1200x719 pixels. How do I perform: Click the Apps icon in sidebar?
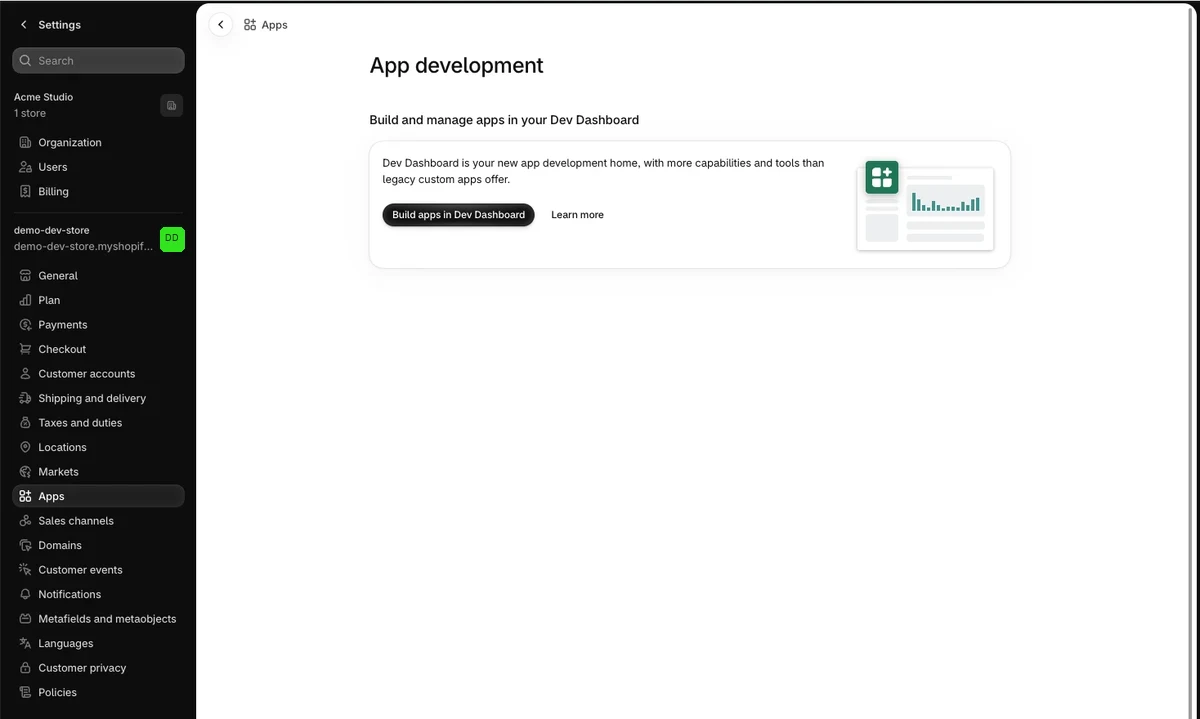click(x=26, y=496)
